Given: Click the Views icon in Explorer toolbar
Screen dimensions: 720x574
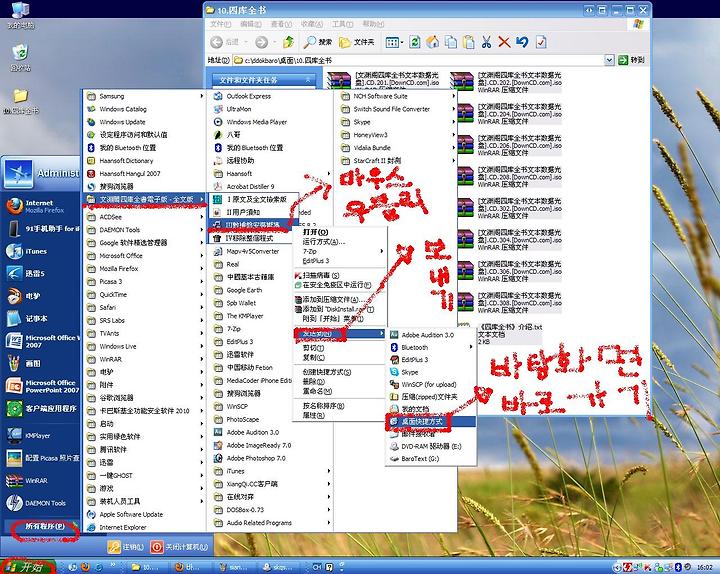Looking at the screenshot, I should coord(394,42).
